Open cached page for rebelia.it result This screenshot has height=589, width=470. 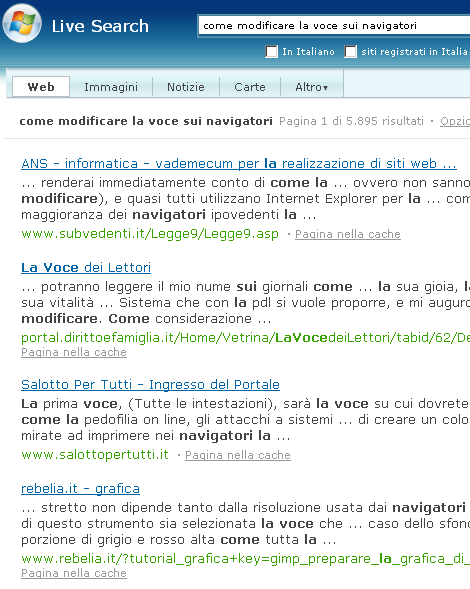74,573
